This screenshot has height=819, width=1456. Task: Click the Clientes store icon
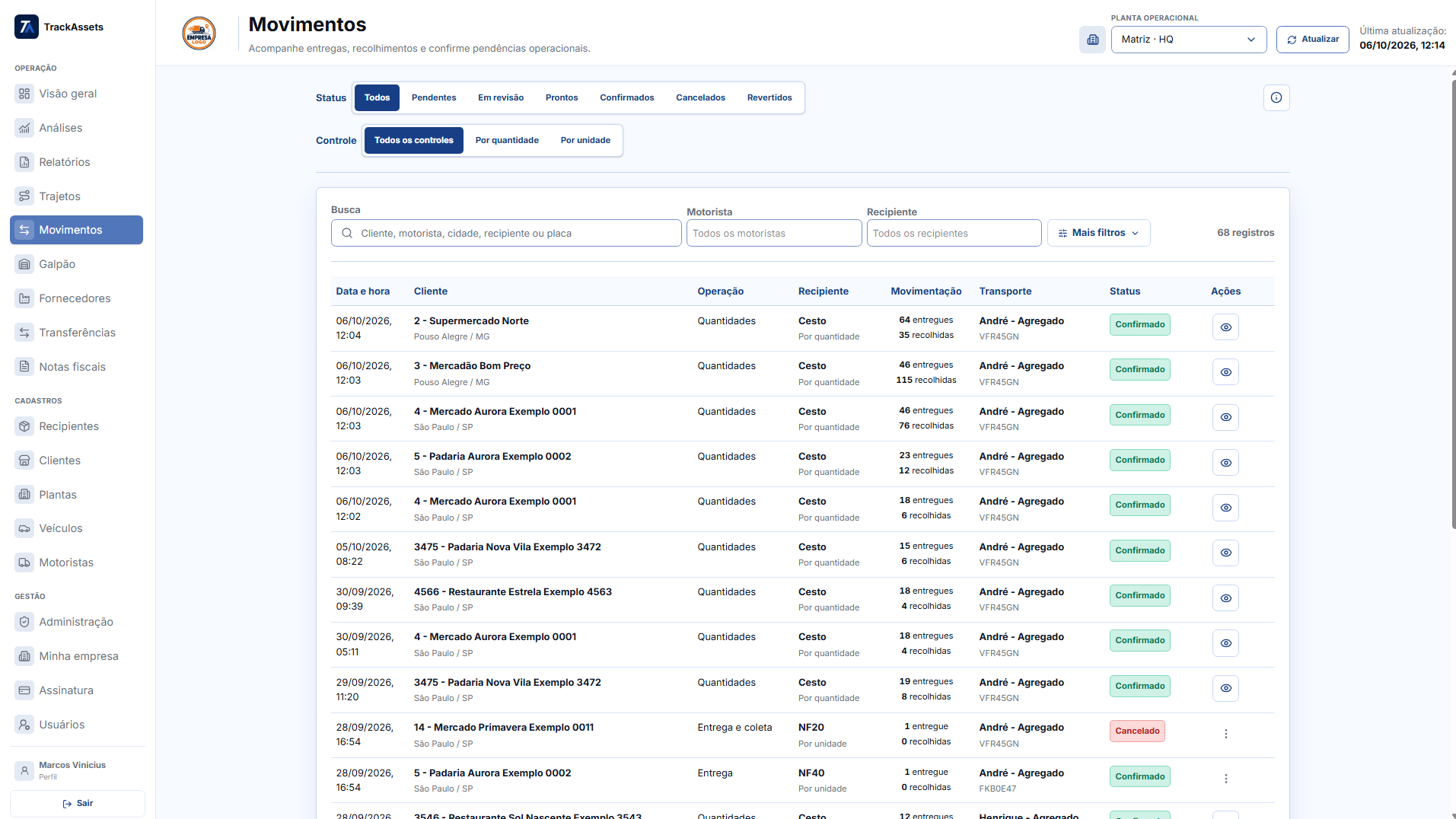click(x=24, y=460)
